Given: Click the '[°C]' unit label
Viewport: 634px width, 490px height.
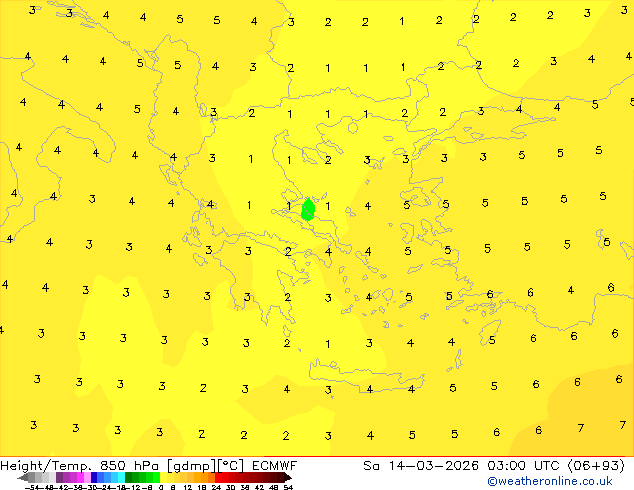Looking at the screenshot, I should coord(231,466).
